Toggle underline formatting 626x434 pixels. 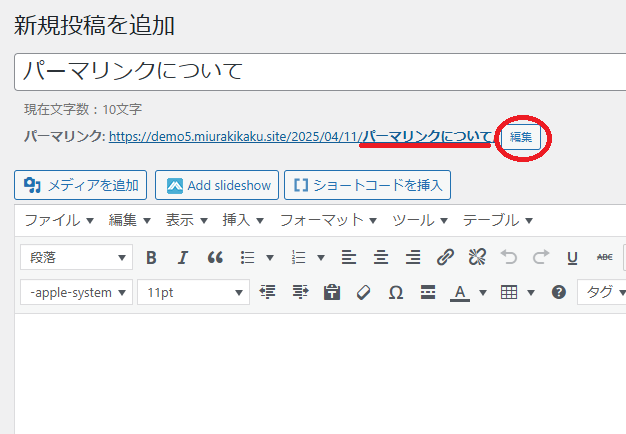point(572,257)
